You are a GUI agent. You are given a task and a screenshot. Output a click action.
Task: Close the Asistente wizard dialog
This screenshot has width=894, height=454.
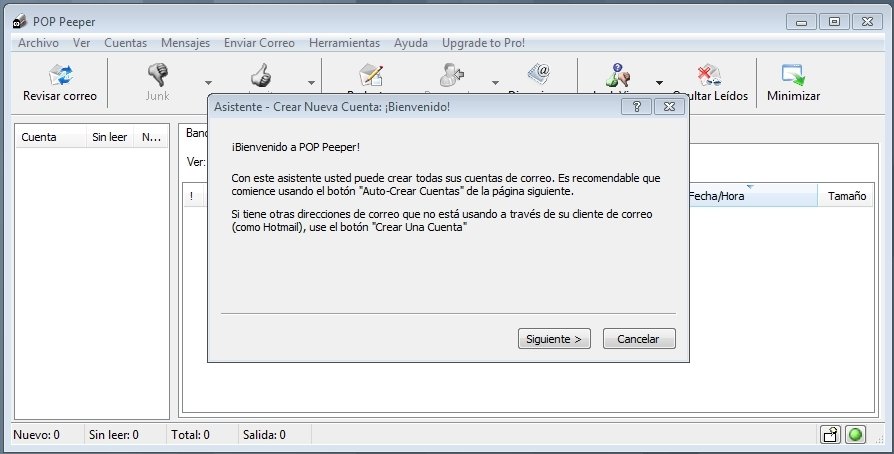click(669, 107)
